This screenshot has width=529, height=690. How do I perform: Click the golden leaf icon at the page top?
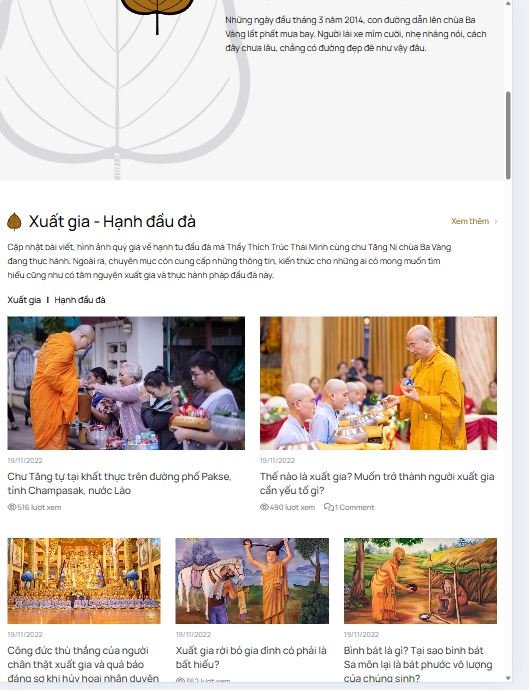157,13
